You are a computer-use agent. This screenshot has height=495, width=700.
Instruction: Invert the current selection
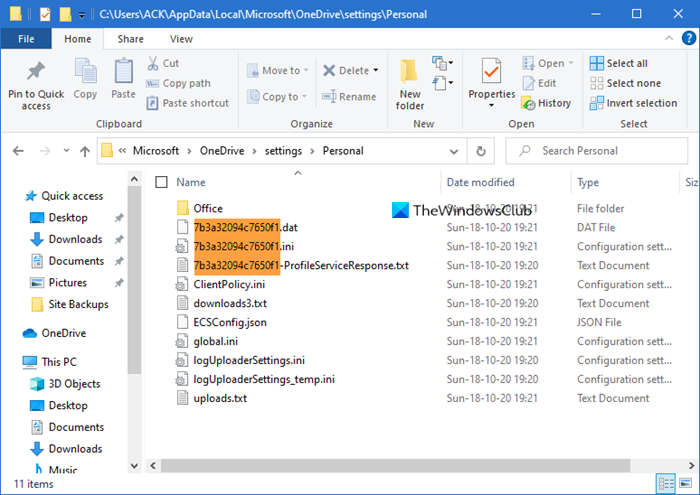pos(633,103)
